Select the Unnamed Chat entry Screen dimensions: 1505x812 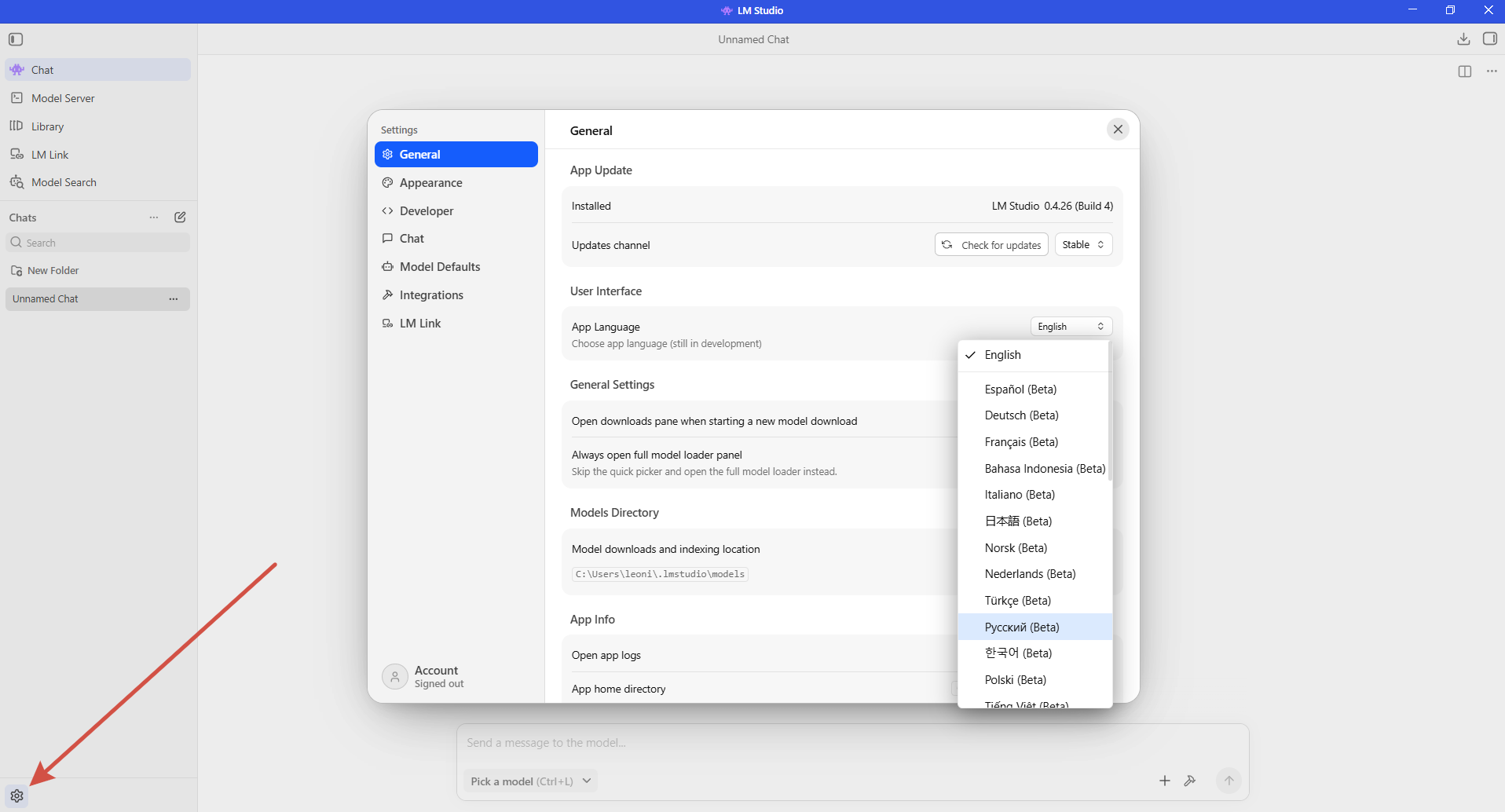pyautogui.click(x=97, y=299)
